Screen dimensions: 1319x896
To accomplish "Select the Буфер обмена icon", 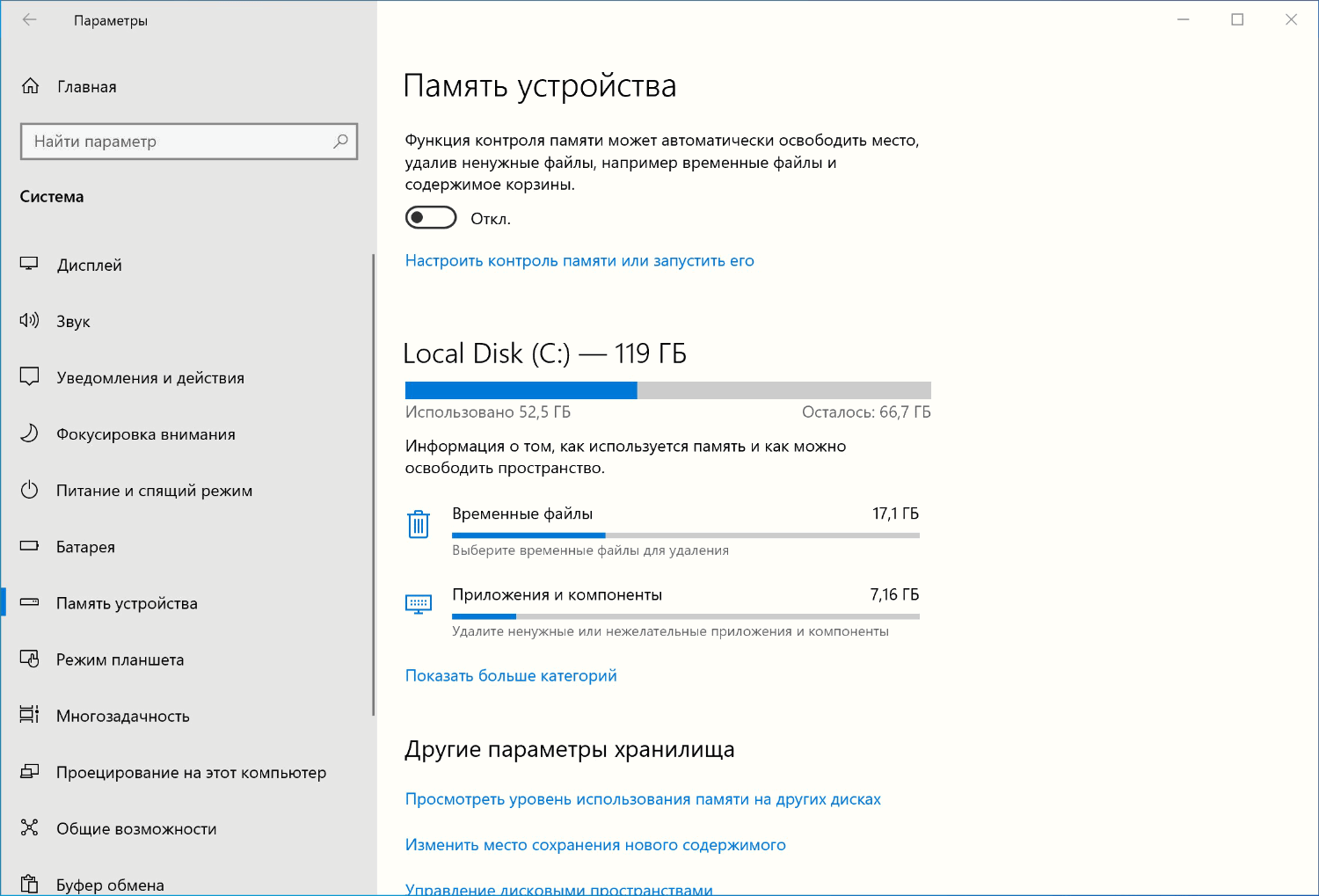I will 29,884.
